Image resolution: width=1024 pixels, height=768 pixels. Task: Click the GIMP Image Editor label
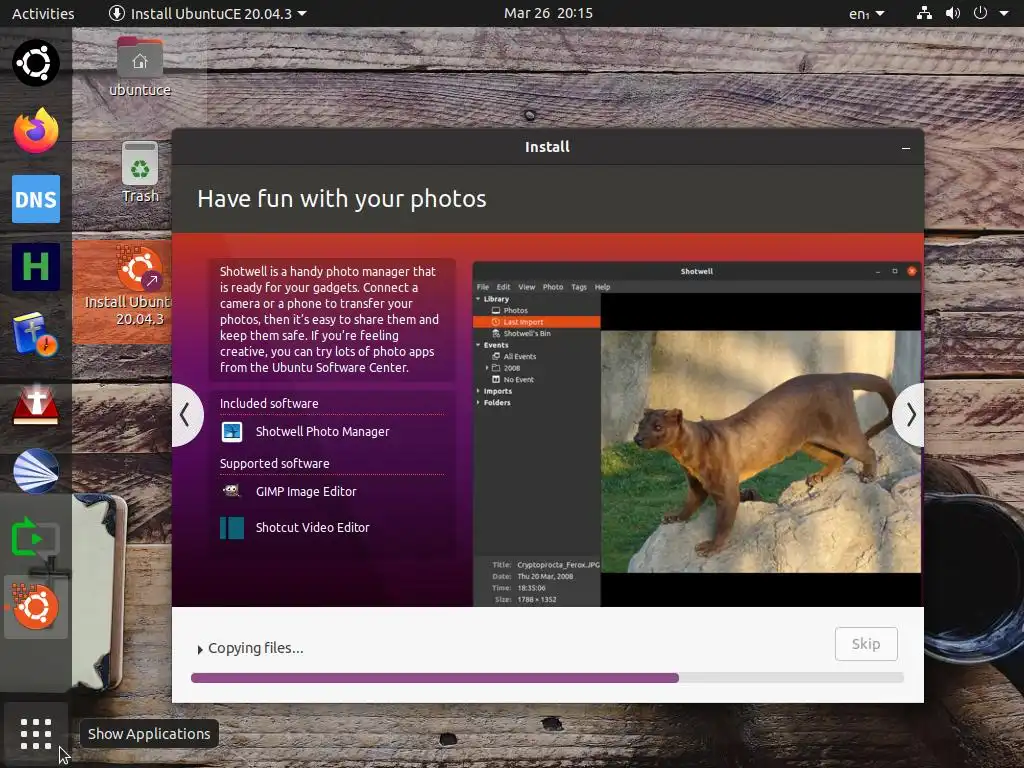(x=306, y=492)
